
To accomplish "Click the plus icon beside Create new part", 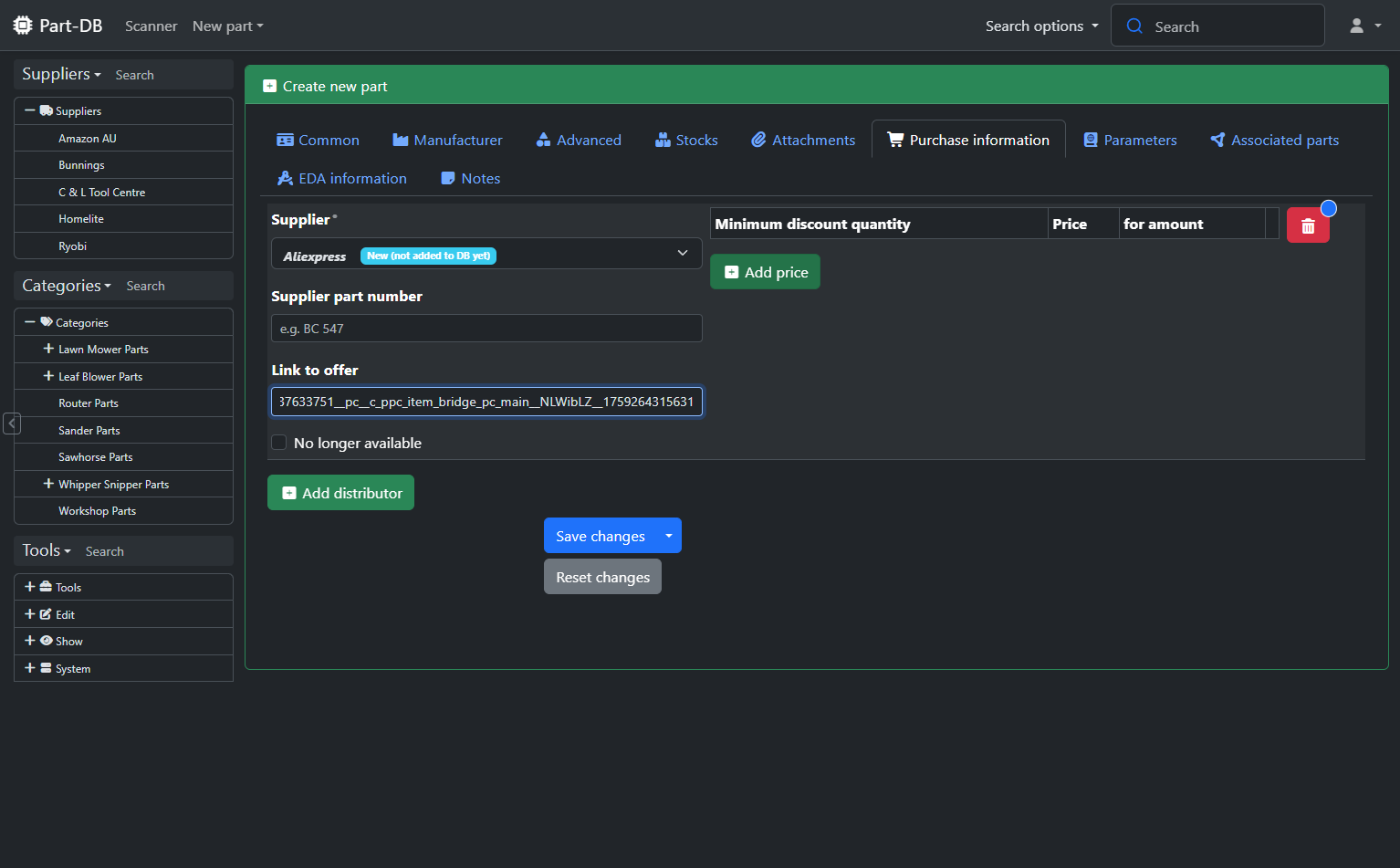I will [269, 86].
